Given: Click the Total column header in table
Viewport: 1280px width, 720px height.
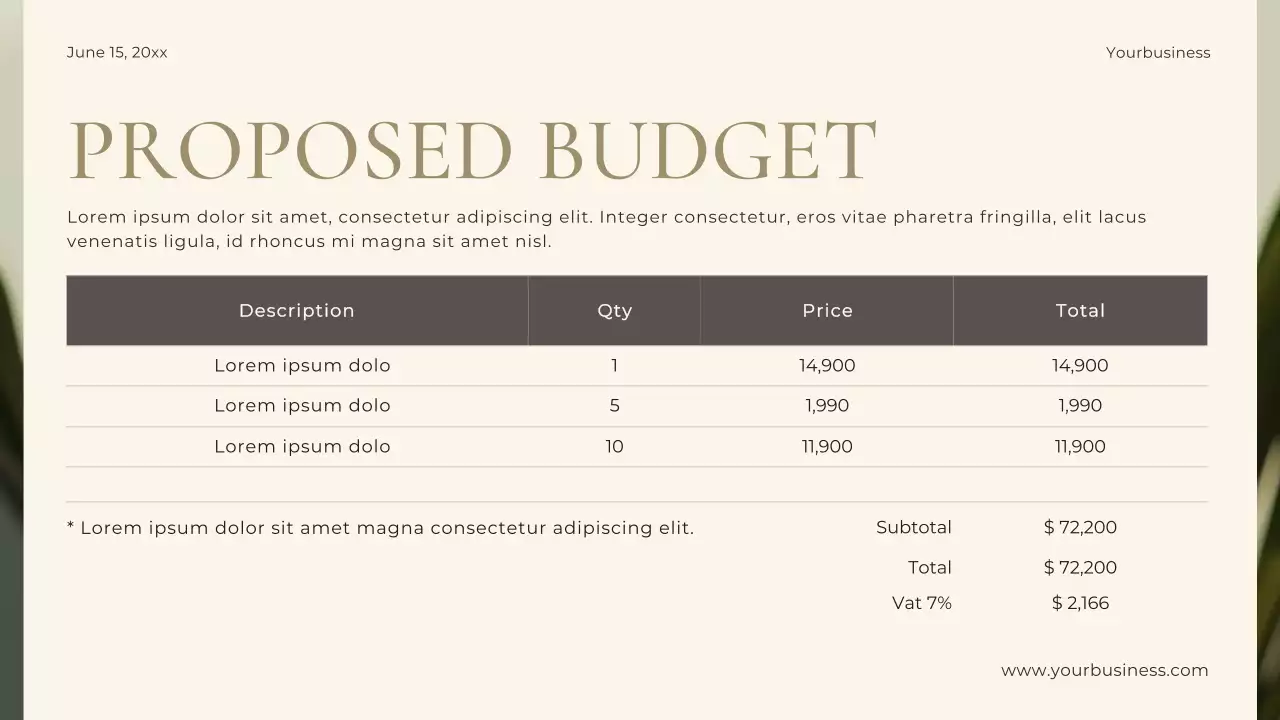Looking at the screenshot, I should pyautogui.click(x=1080, y=311).
